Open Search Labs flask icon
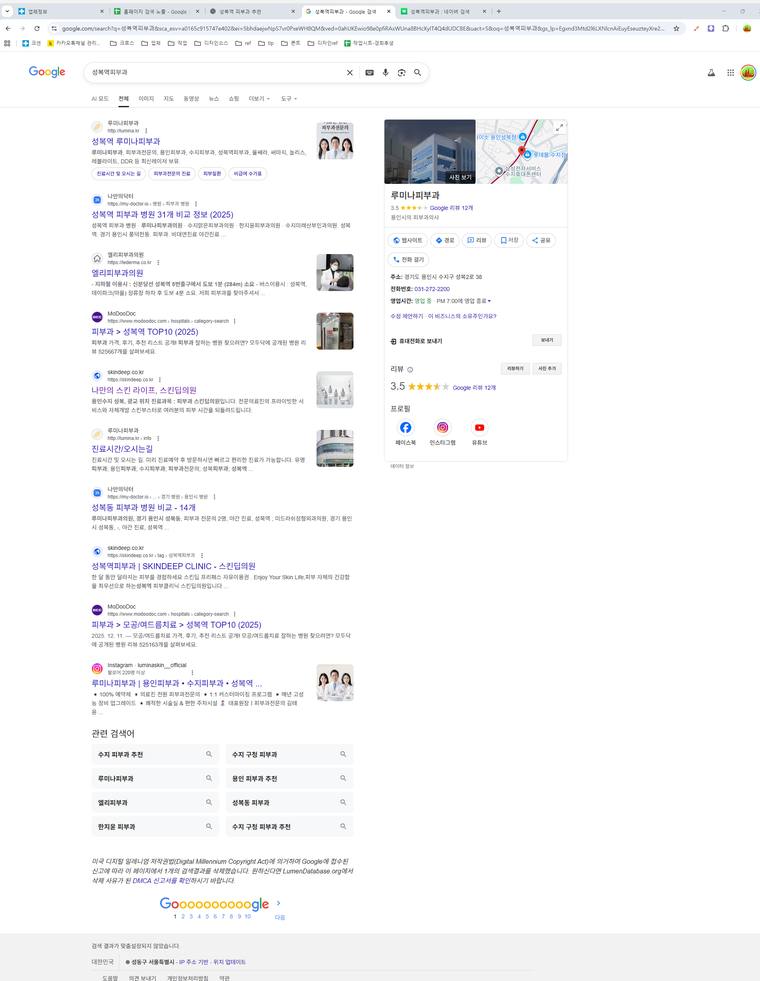The image size is (760, 981). [711, 73]
